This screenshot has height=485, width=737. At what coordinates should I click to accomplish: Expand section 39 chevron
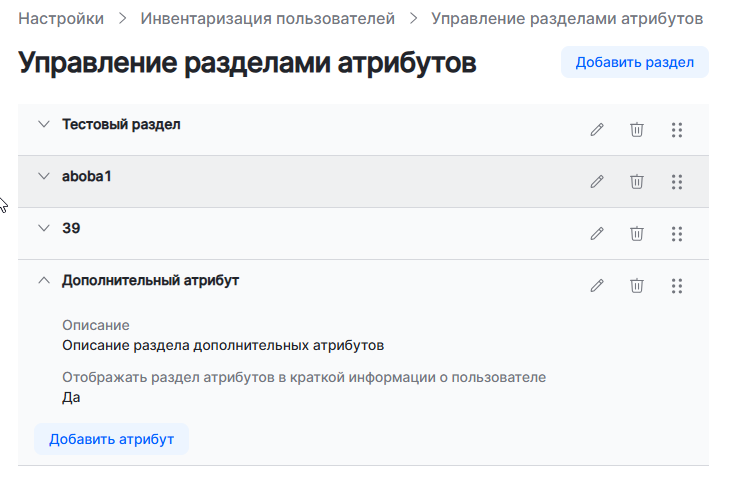tap(43, 228)
